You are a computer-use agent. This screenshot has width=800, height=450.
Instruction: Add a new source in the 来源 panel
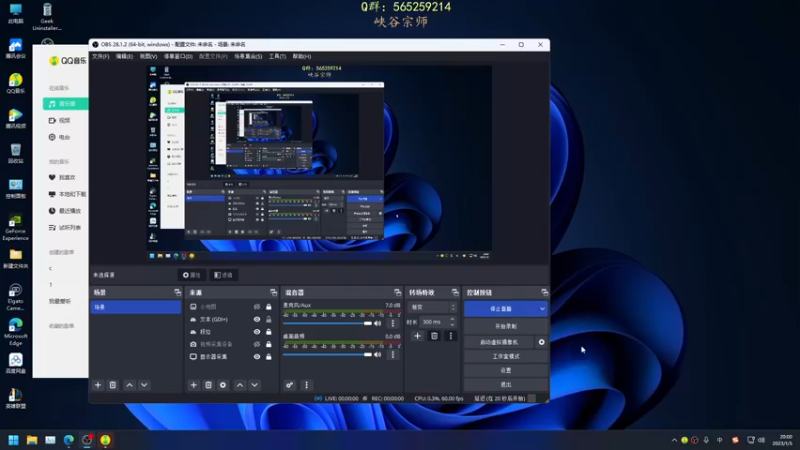tap(193, 385)
